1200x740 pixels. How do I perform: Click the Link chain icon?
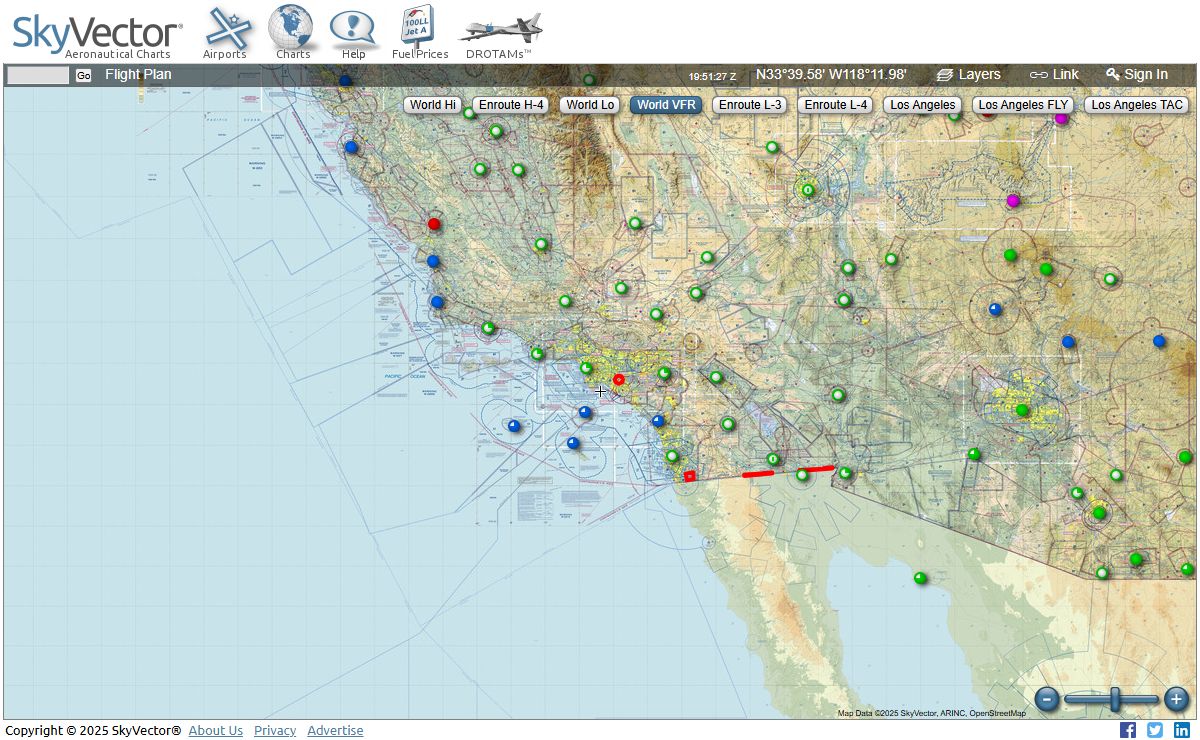coord(1039,75)
